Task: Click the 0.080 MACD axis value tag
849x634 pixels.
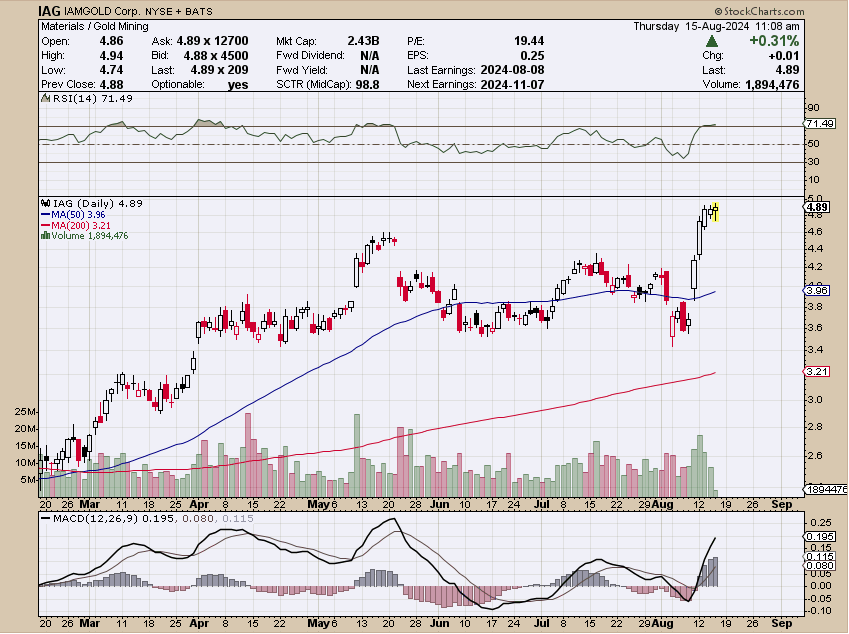Action: [820, 566]
